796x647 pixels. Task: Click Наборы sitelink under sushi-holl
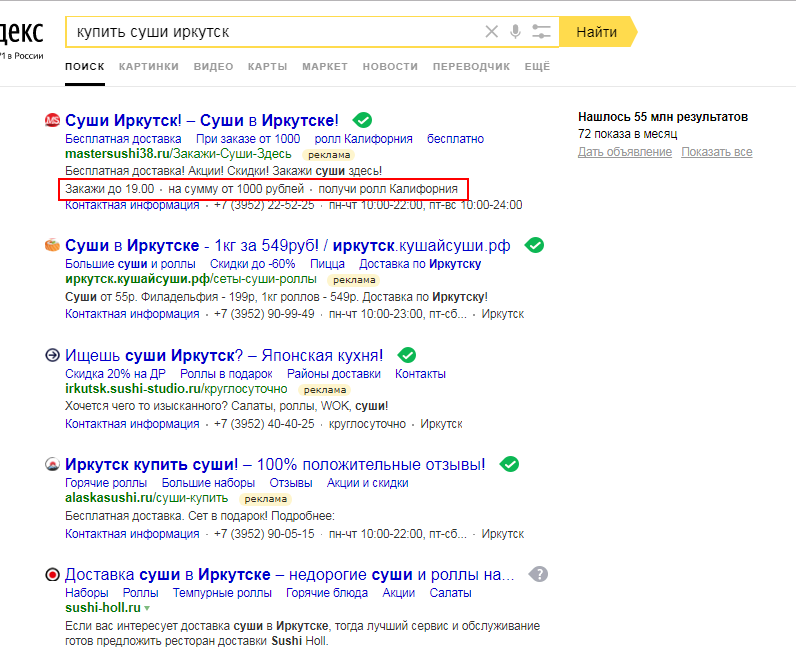86,593
